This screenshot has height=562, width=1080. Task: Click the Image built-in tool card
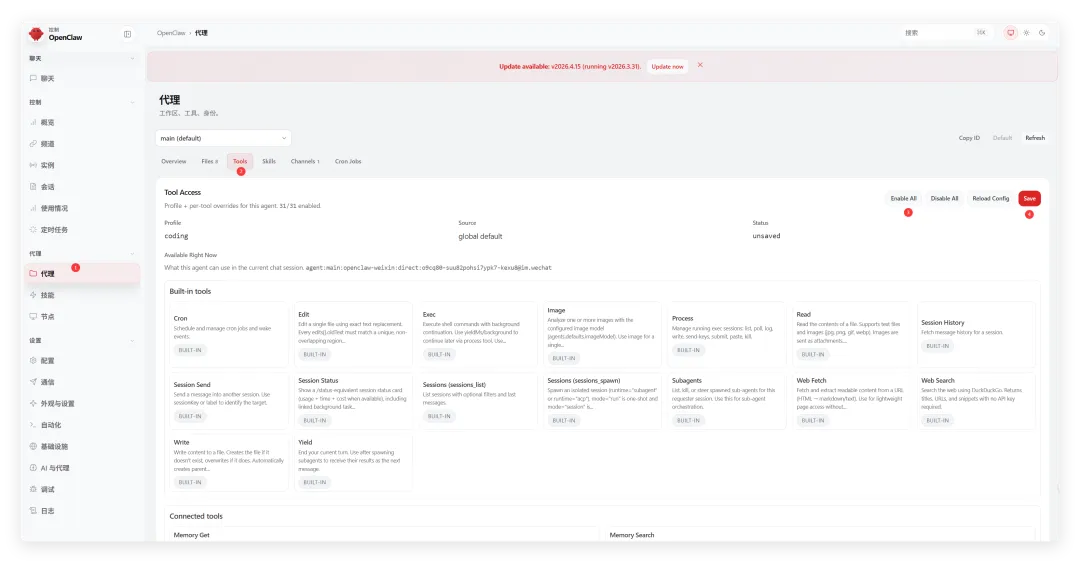tap(602, 334)
